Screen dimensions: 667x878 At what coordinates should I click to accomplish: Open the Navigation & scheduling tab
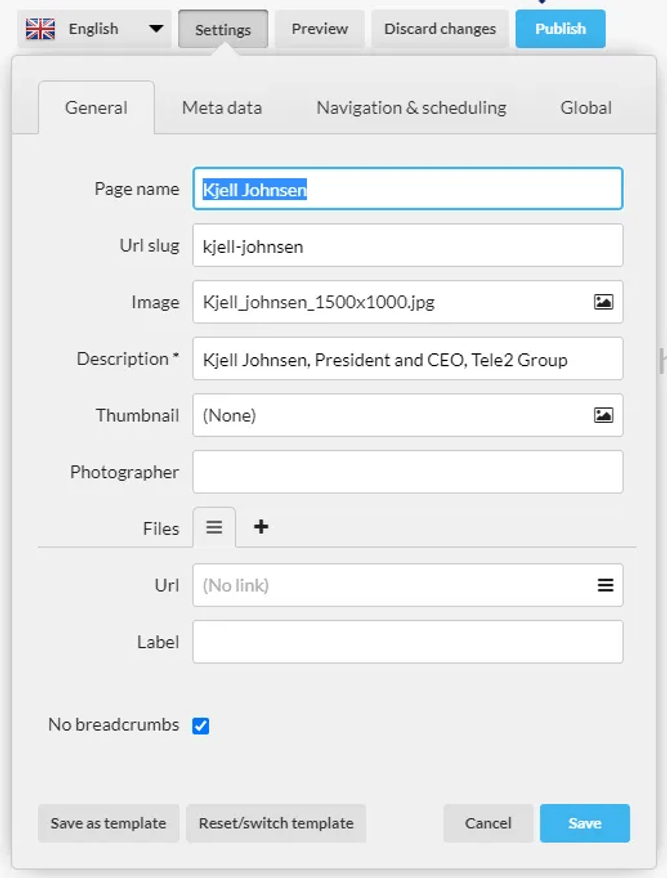(412, 108)
